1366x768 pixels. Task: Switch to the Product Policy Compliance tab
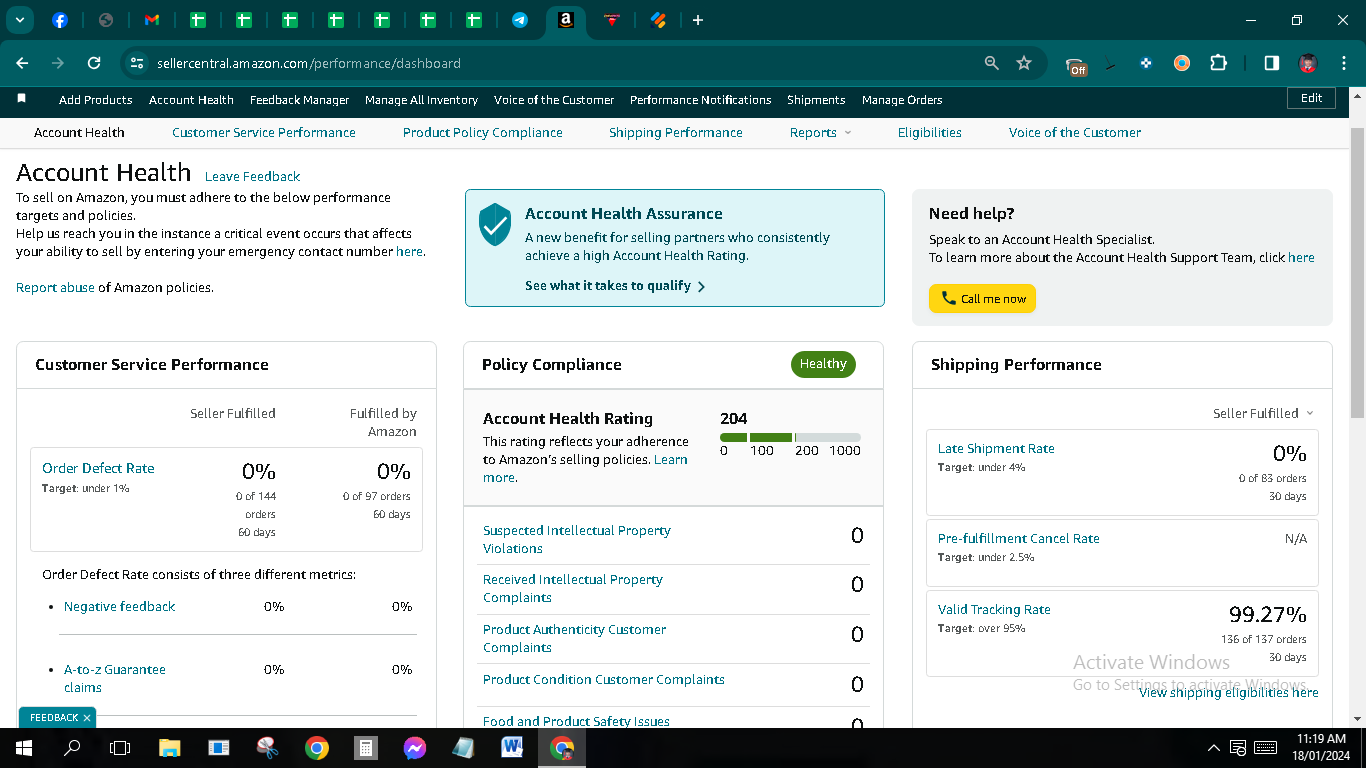pos(483,132)
